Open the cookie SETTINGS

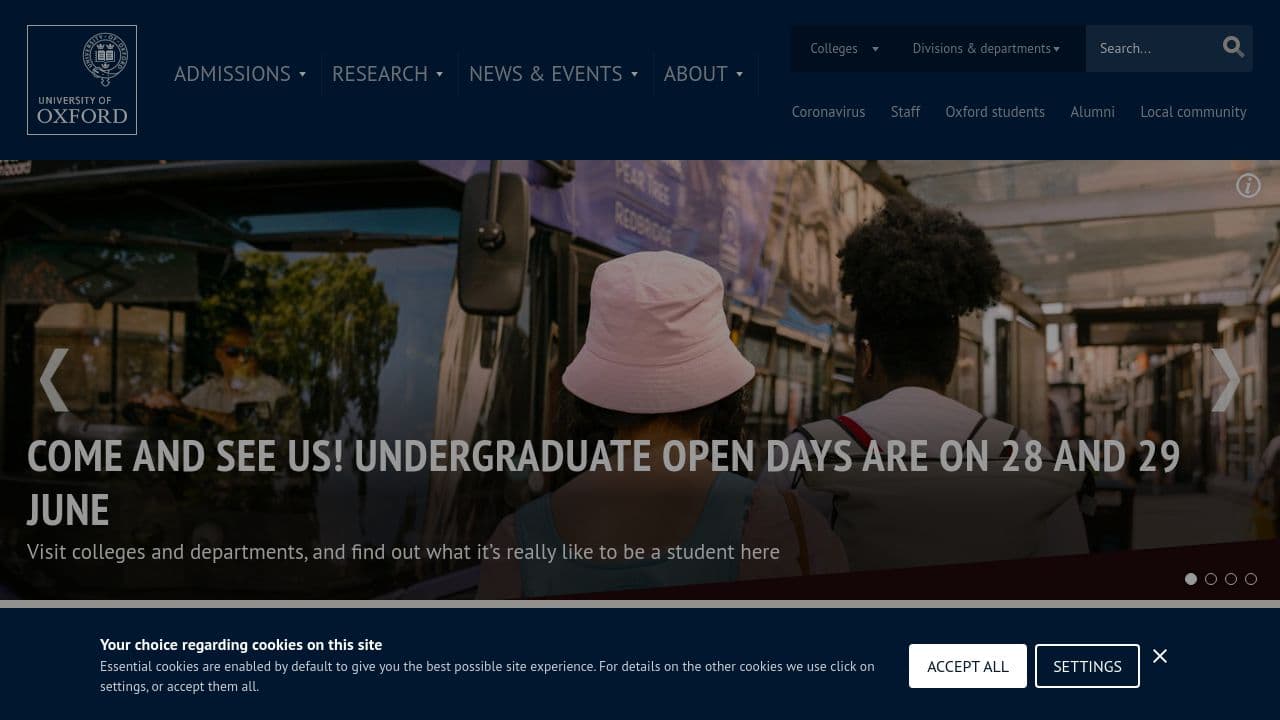tap(1087, 666)
